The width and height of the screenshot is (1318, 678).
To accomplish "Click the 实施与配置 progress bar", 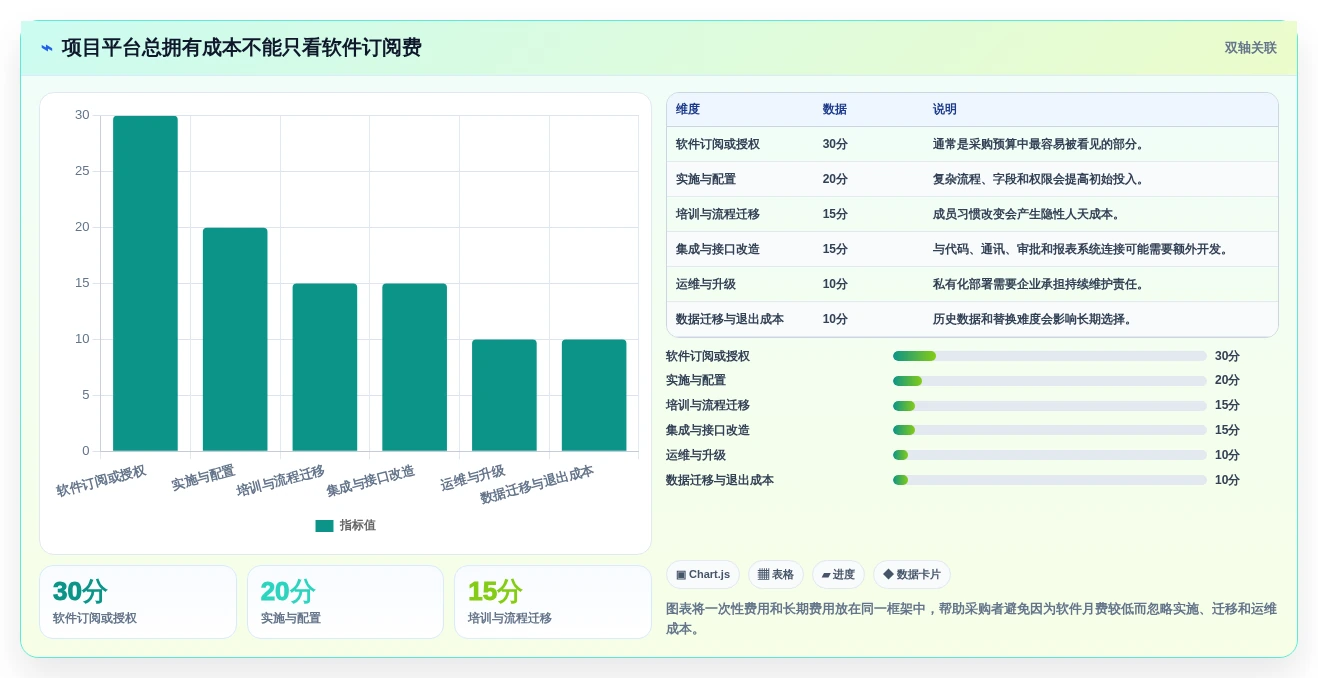I will pos(1050,381).
